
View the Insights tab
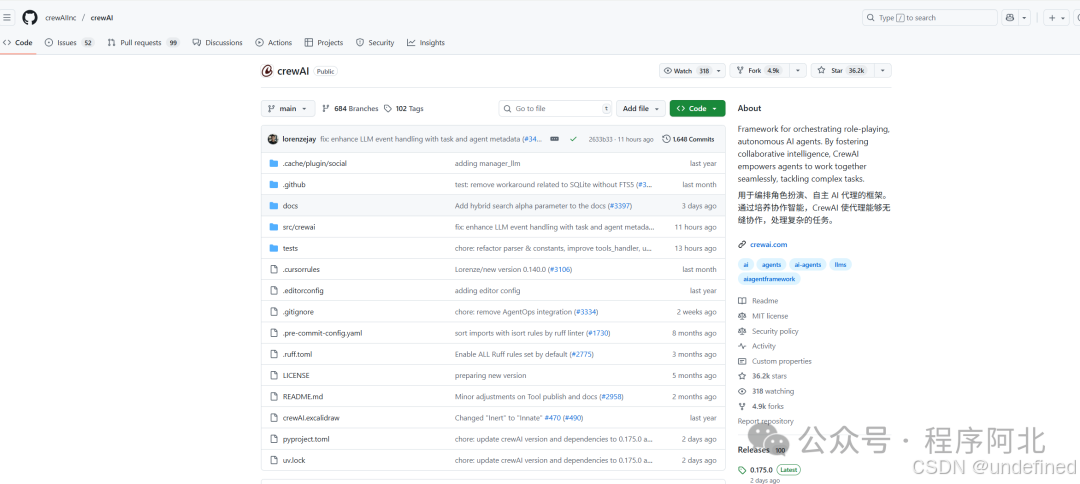tap(426, 43)
